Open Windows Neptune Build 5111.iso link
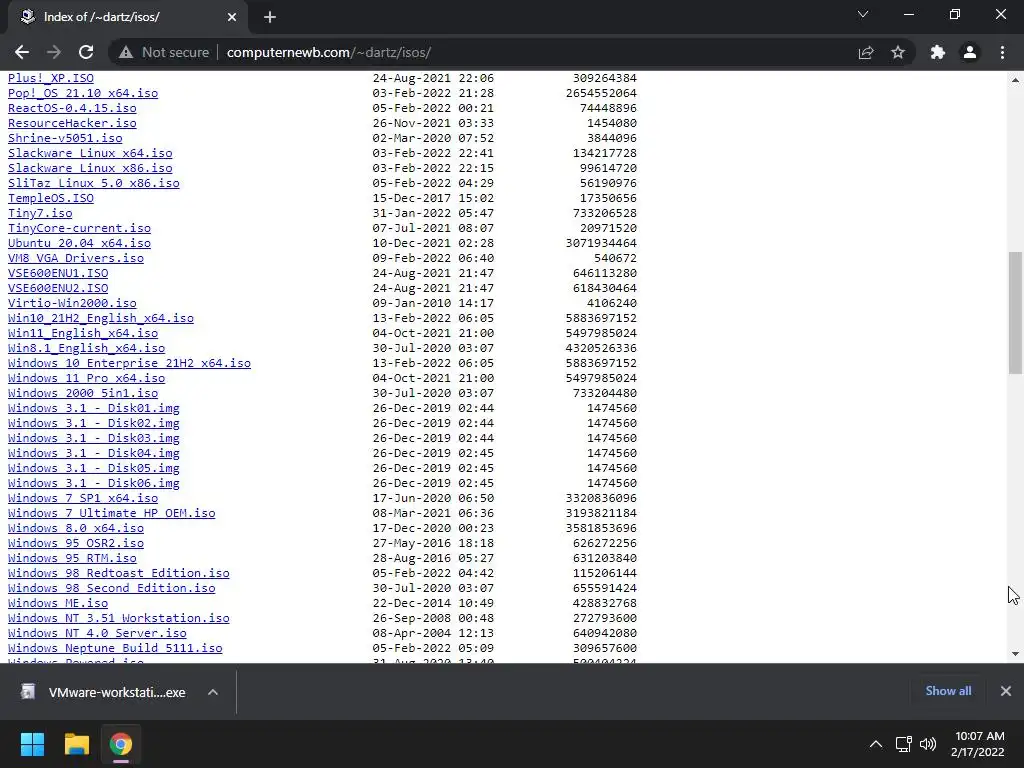This screenshot has height=768, width=1024. click(x=115, y=648)
